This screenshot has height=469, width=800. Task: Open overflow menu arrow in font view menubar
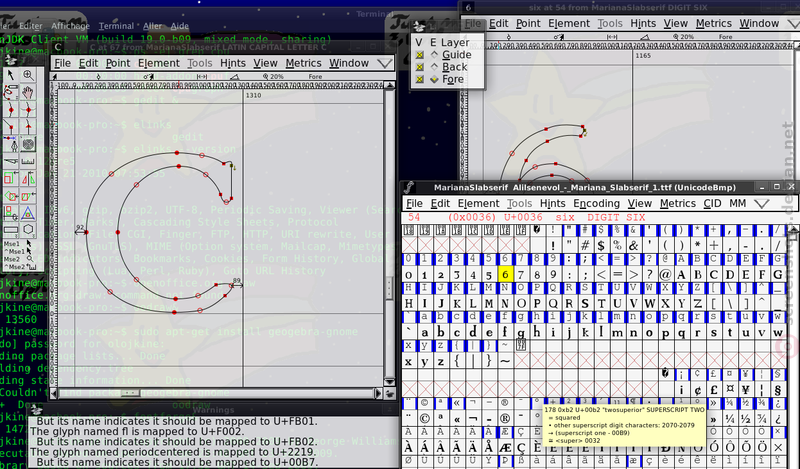pos(762,204)
